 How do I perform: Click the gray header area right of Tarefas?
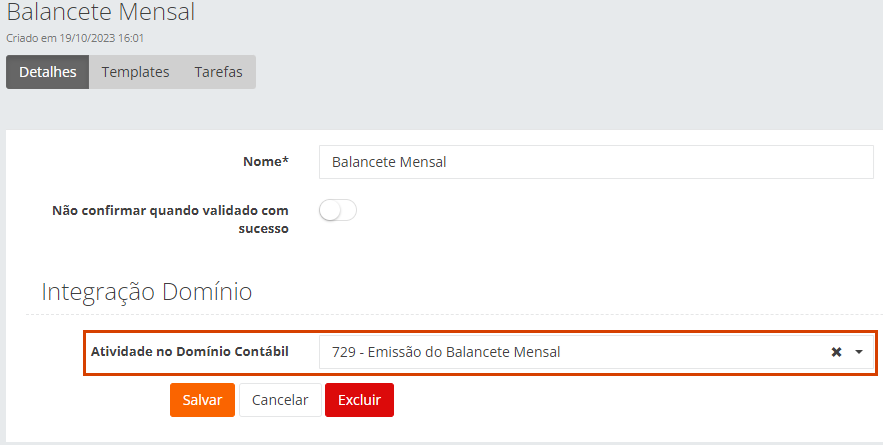[x=560, y=72]
